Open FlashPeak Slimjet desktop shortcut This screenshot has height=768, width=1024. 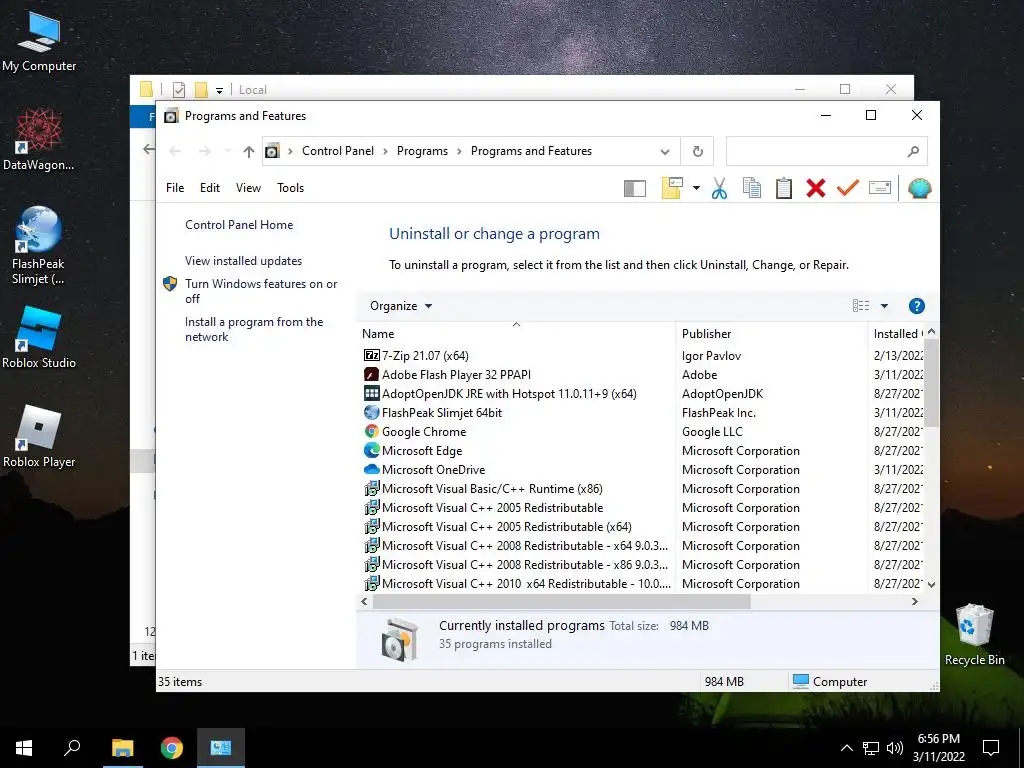pos(39,246)
